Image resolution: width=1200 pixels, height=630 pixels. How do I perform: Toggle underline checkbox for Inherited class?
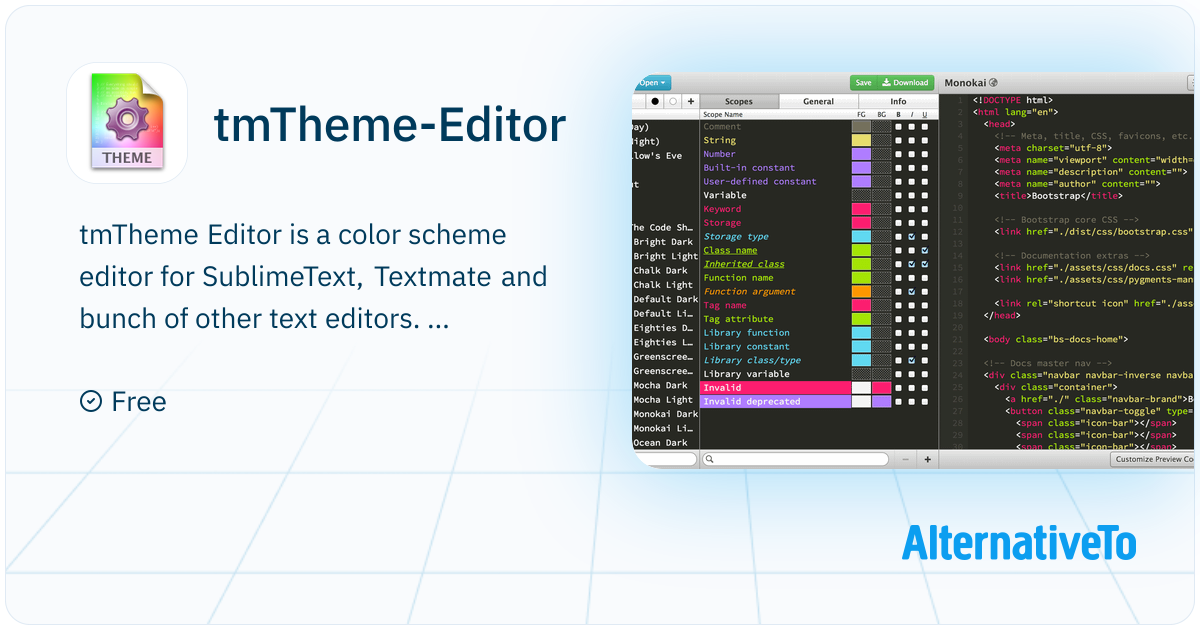(925, 264)
